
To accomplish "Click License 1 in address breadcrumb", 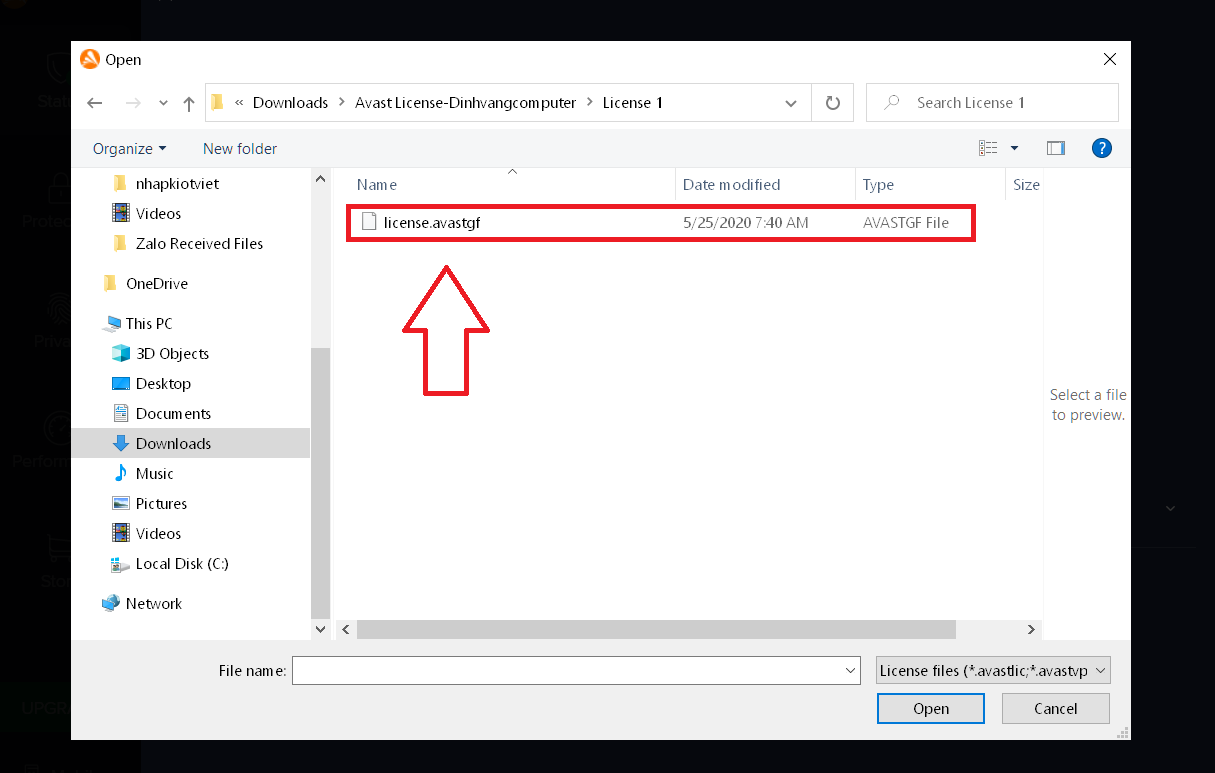I will 633,103.
